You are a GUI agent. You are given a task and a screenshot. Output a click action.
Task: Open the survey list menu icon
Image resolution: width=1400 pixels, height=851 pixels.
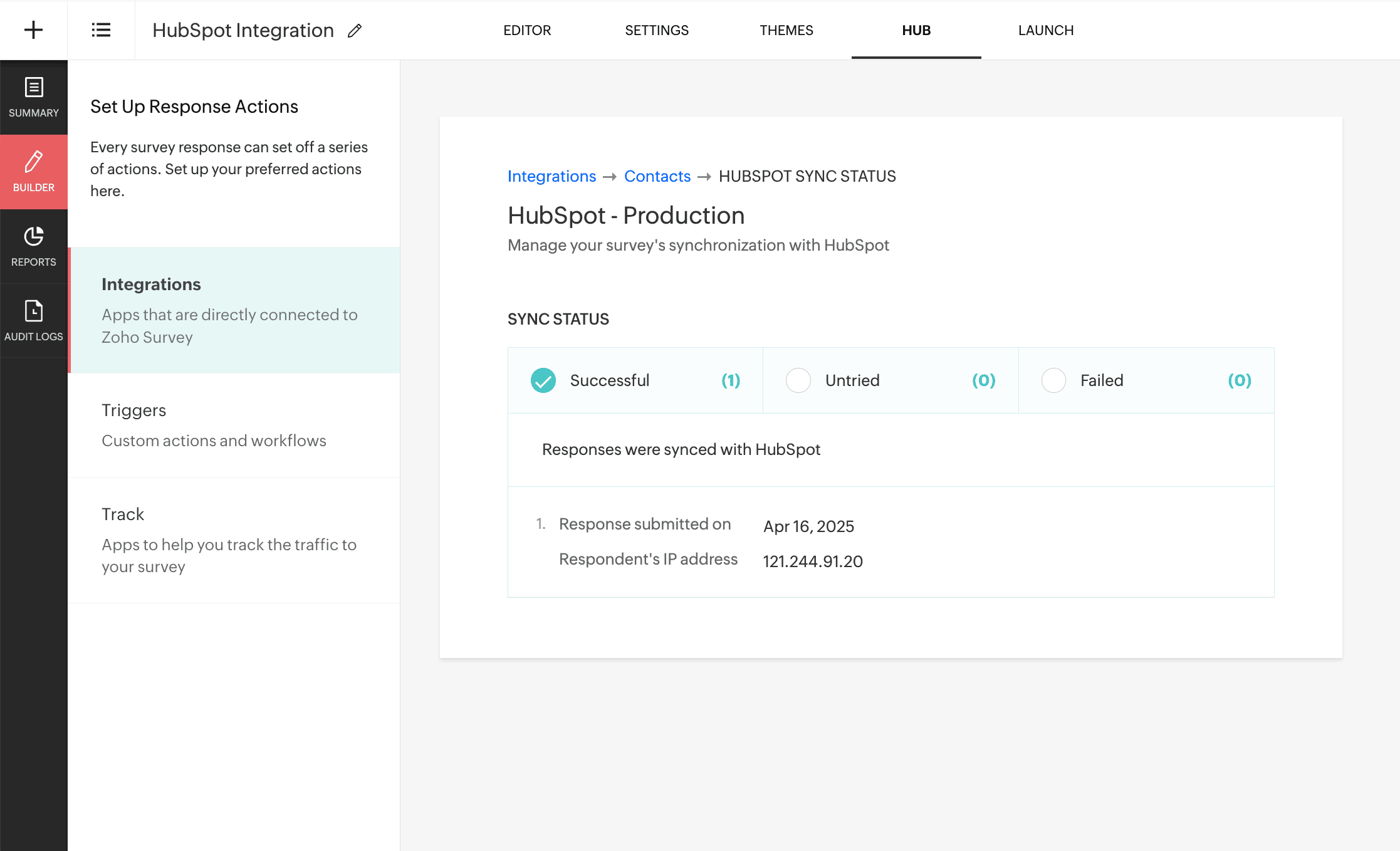tap(101, 30)
